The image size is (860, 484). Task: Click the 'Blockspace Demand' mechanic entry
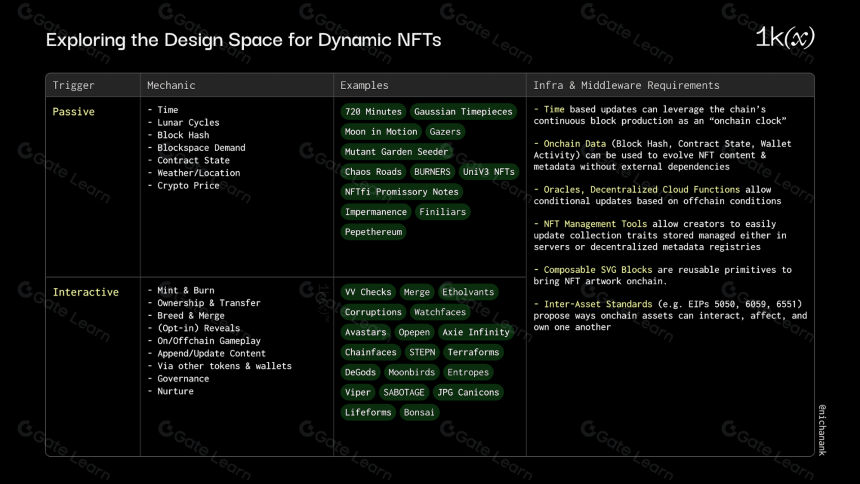pos(201,148)
